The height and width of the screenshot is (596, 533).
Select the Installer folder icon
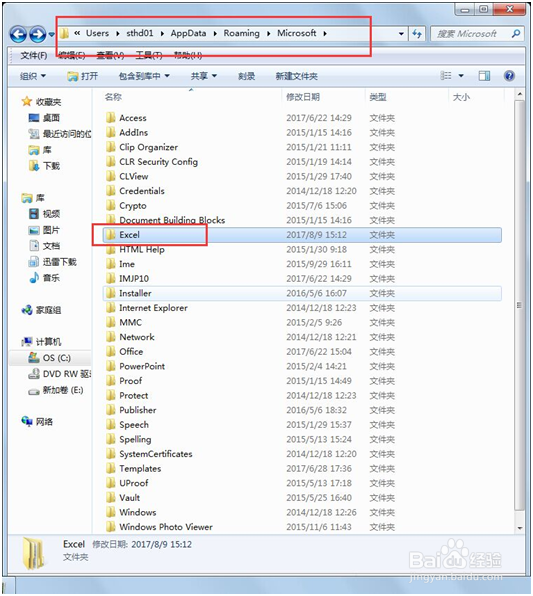[x=111, y=293]
